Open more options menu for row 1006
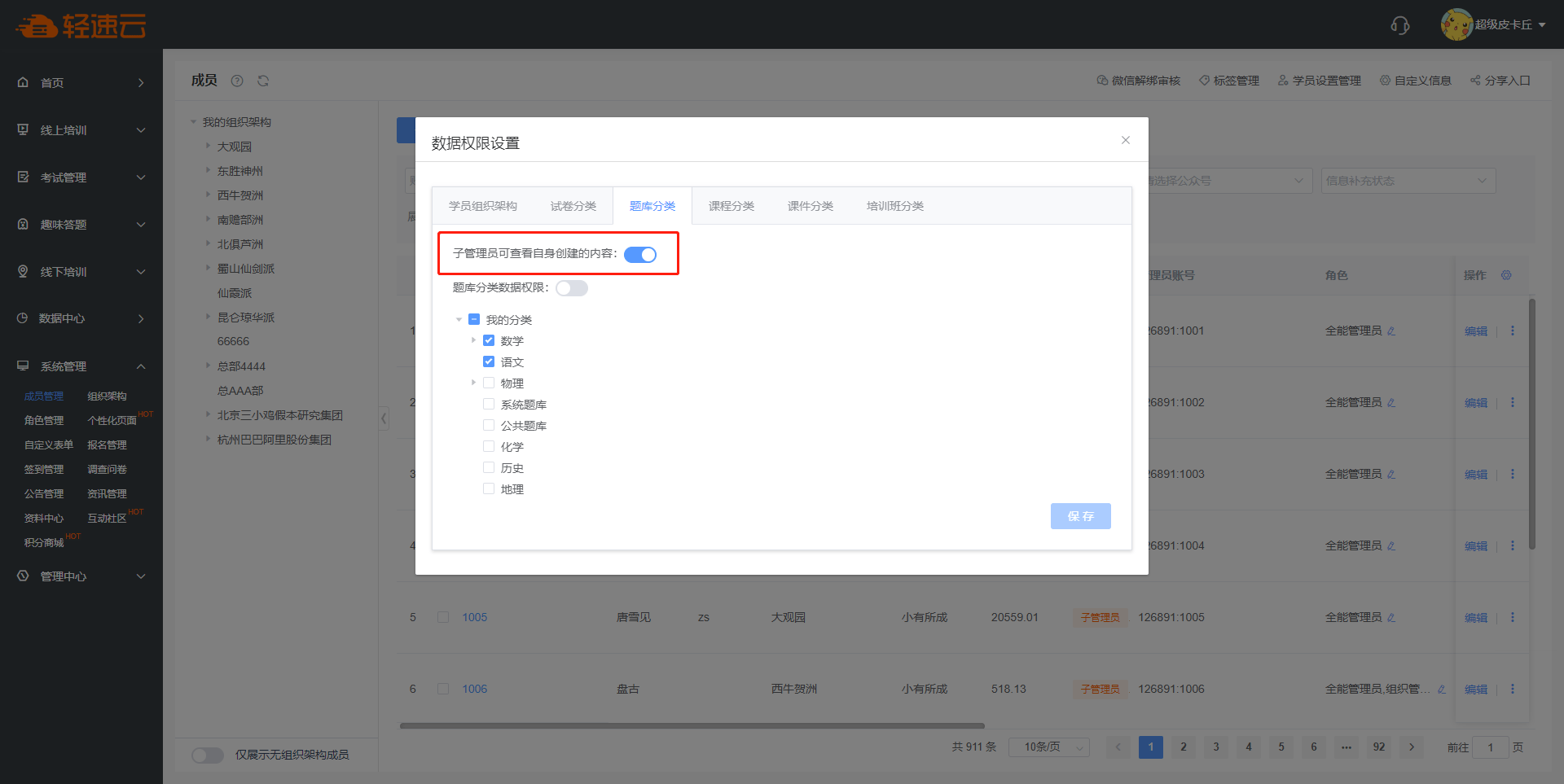1564x784 pixels. [1513, 689]
